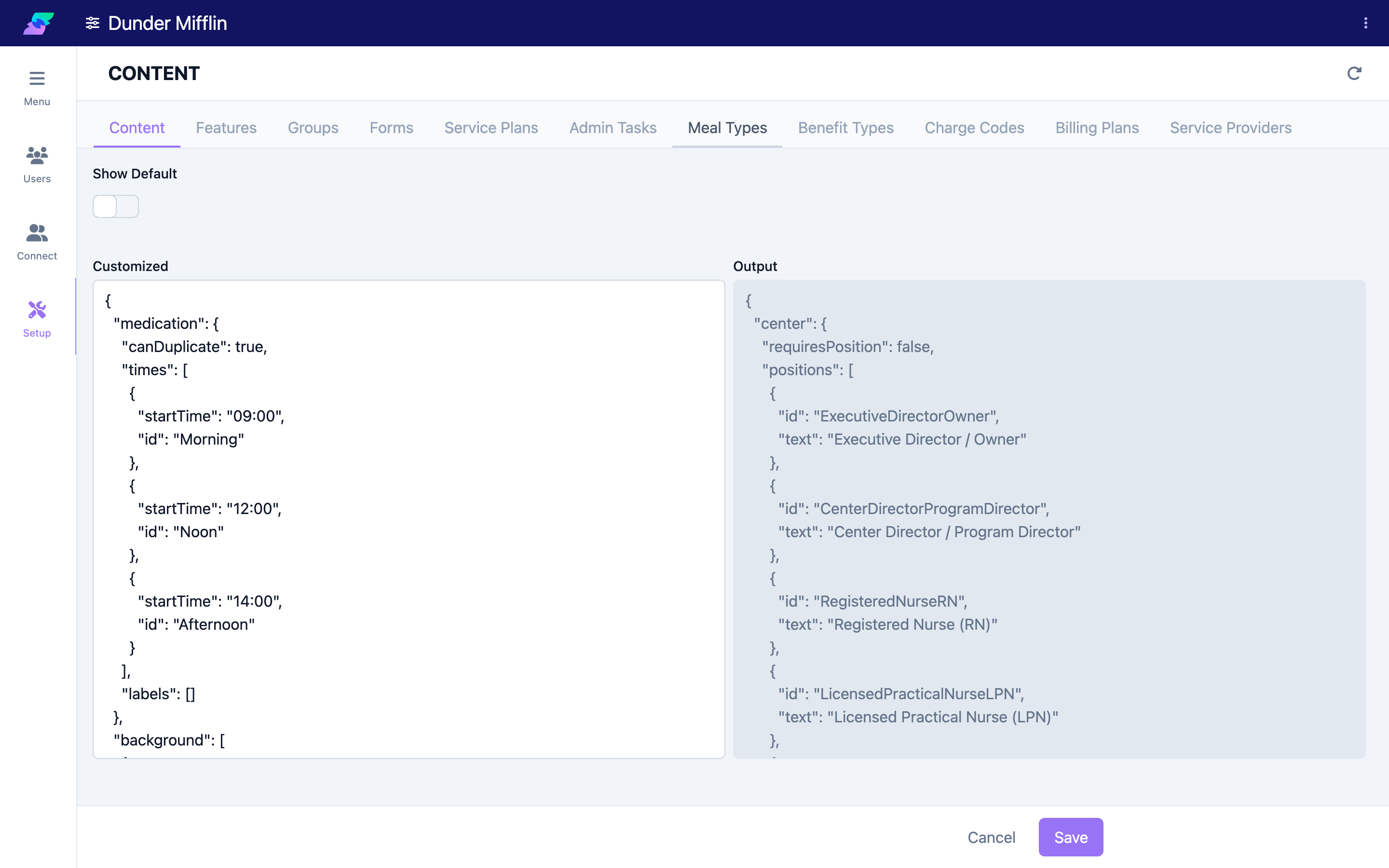Go to the Charge Codes tab
Screen dimensions: 1389x868
point(974,127)
